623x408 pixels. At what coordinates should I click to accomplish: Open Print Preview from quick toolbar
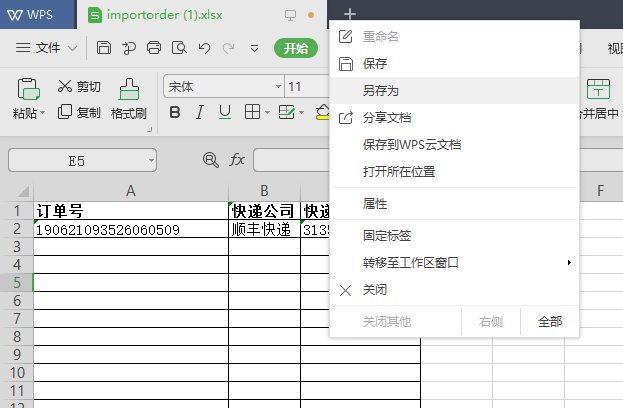click(x=178, y=48)
